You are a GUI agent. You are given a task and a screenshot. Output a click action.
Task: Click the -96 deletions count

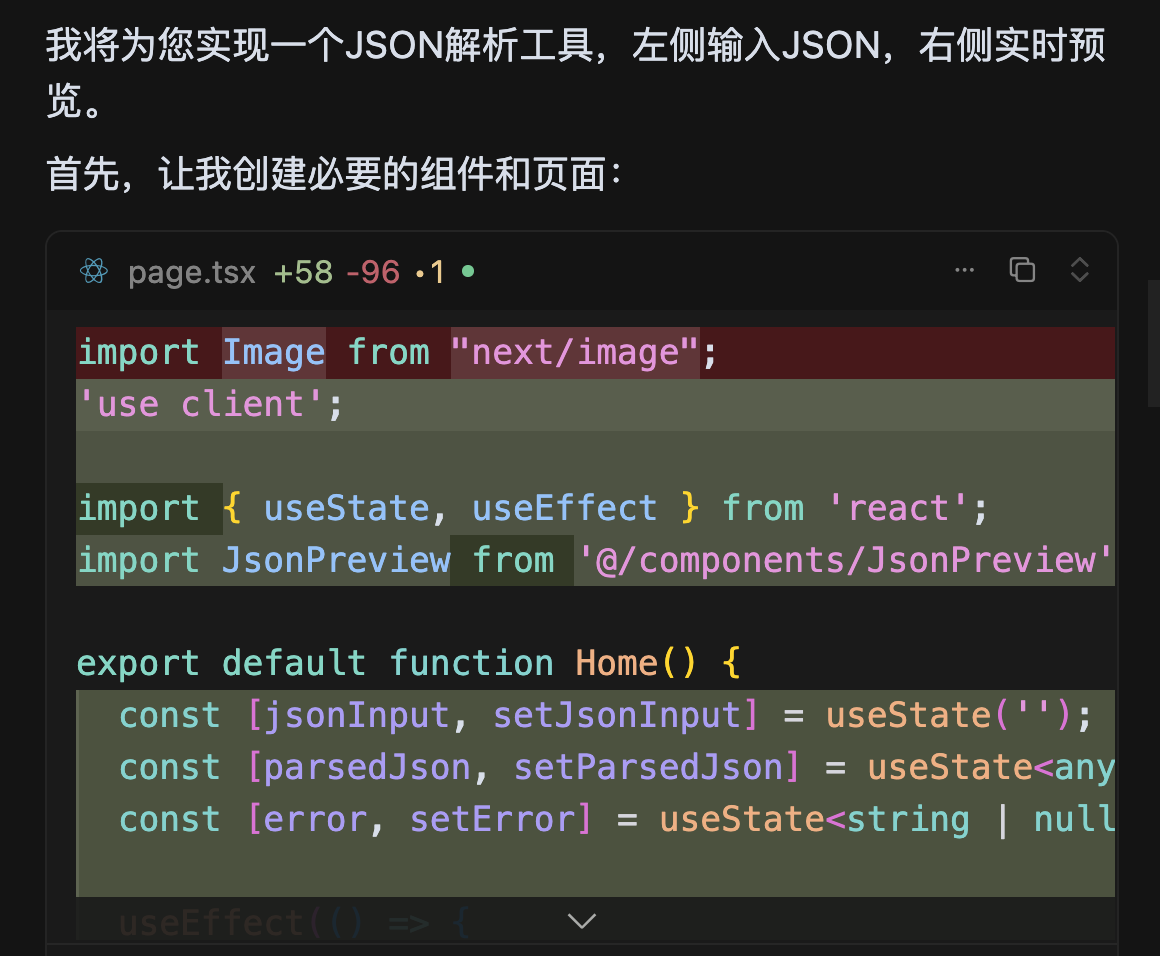click(x=372, y=272)
